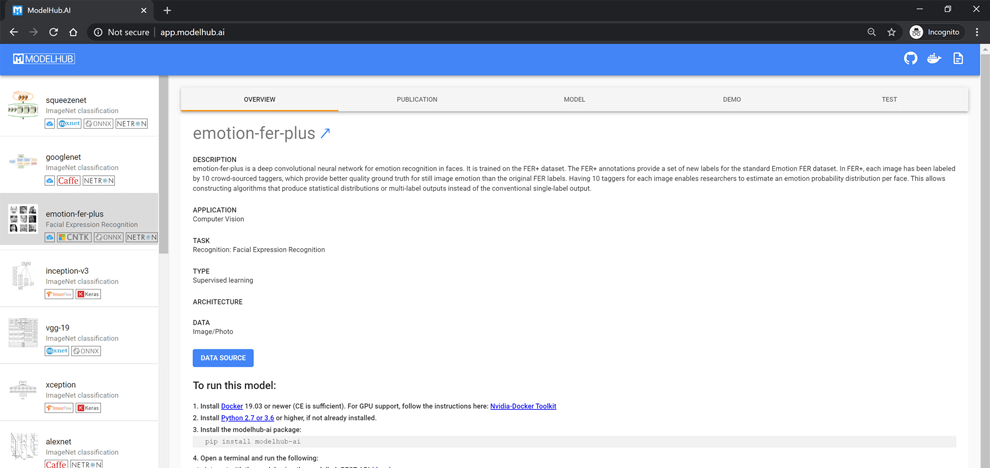The width and height of the screenshot is (990, 468).
Task: Switch to the Publication tab
Action: [417, 99]
